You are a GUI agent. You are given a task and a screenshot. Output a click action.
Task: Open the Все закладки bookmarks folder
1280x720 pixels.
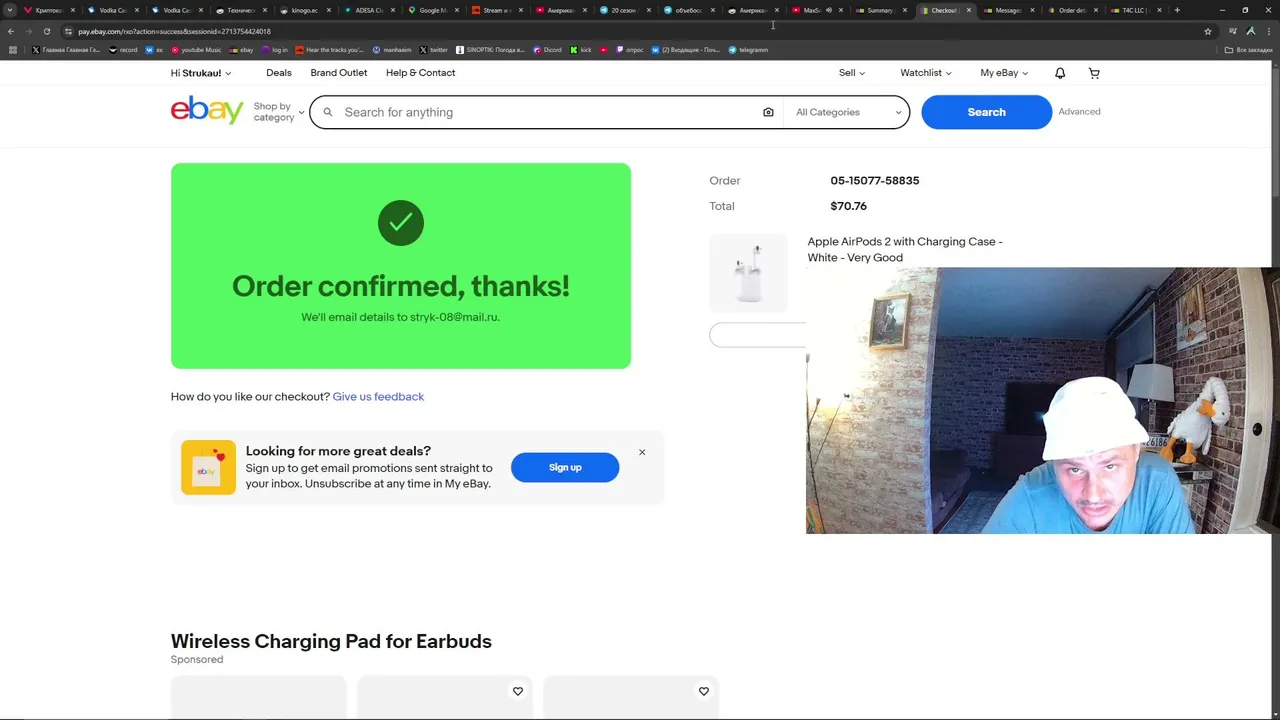(x=1249, y=50)
